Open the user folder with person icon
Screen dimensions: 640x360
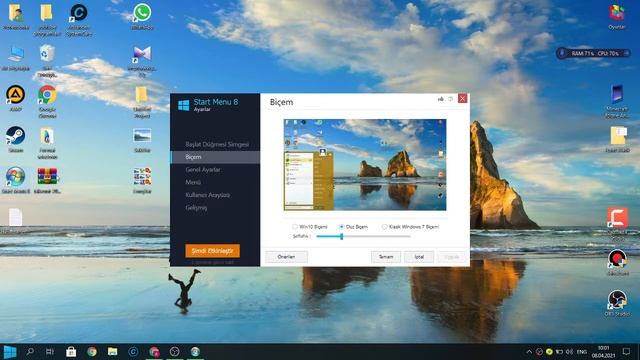16,17
